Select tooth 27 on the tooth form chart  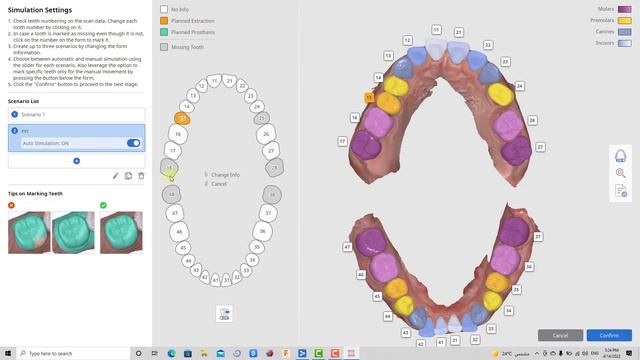point(271,150)
